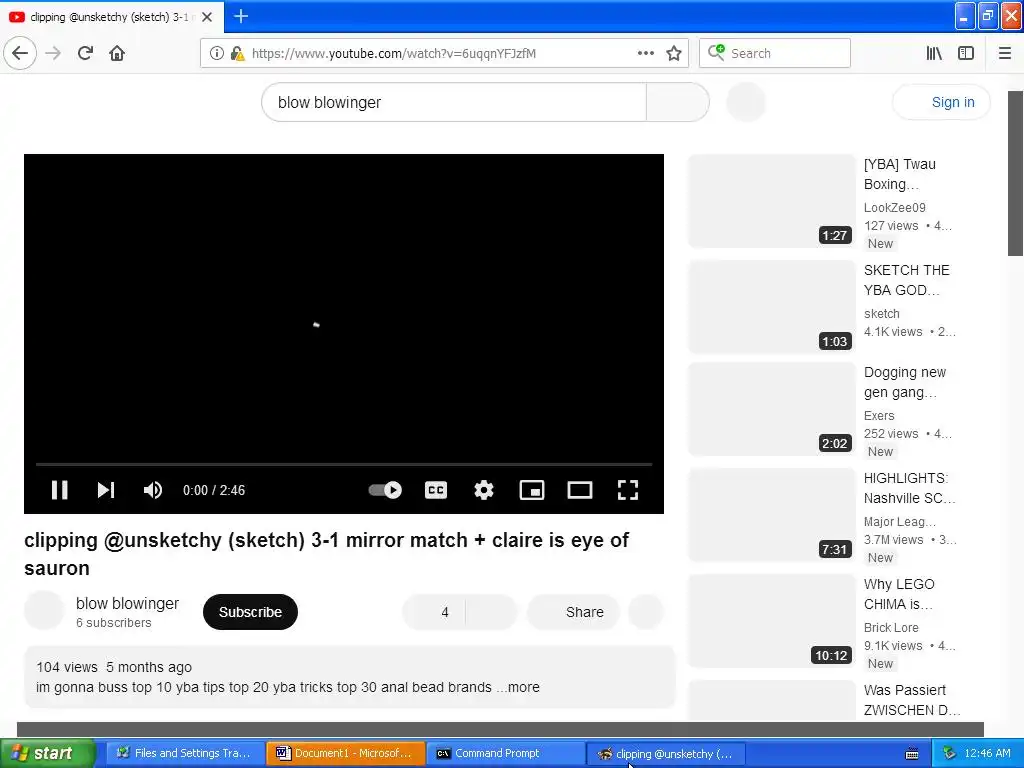
Task: Enter fullscreen video mode
Action: click(x=628, y=490)
